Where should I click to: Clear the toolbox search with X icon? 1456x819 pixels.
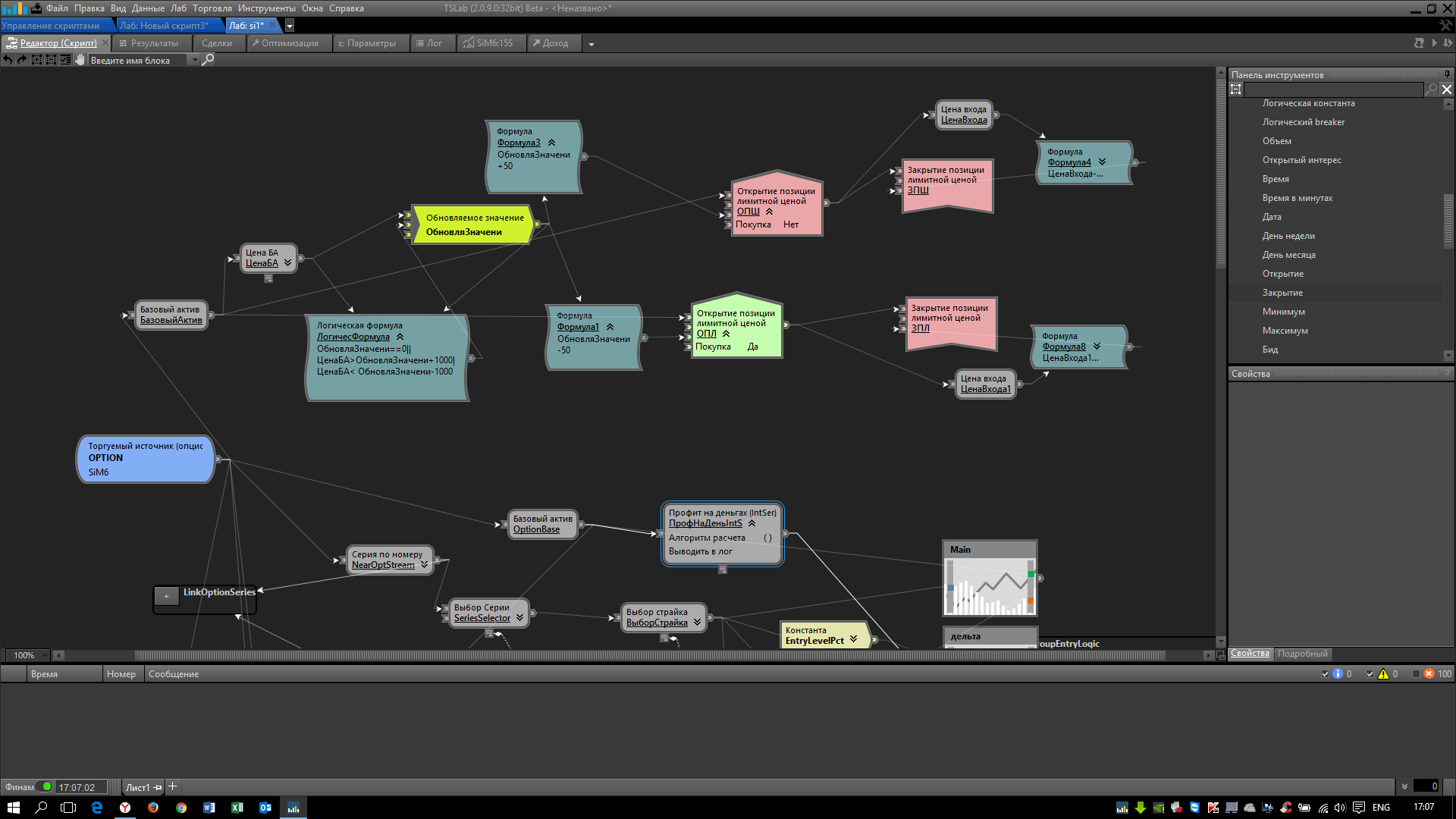[1447, 89]
